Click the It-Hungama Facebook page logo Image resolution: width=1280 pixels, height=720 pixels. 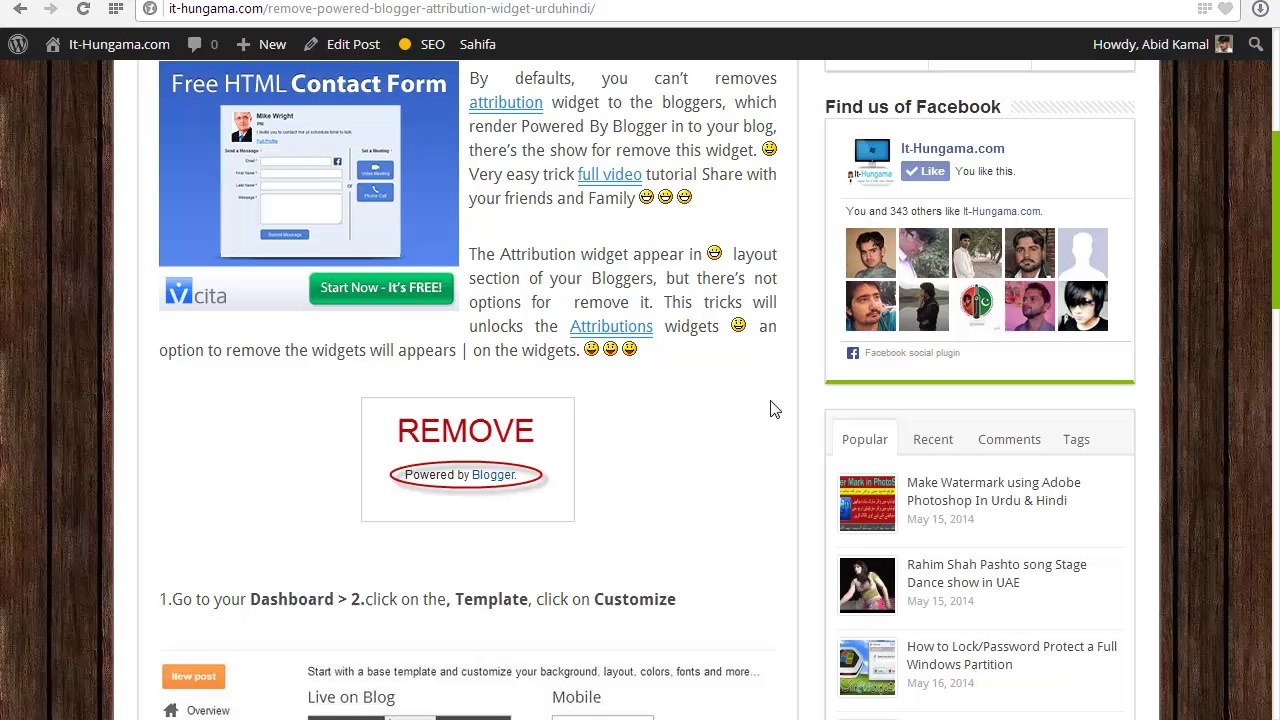coord(871,161)
